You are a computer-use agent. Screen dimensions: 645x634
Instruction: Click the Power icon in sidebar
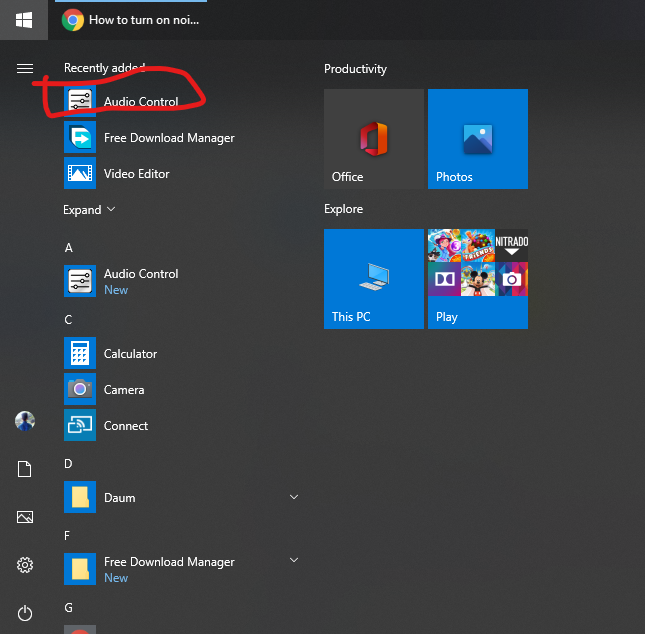coord(25,613)
